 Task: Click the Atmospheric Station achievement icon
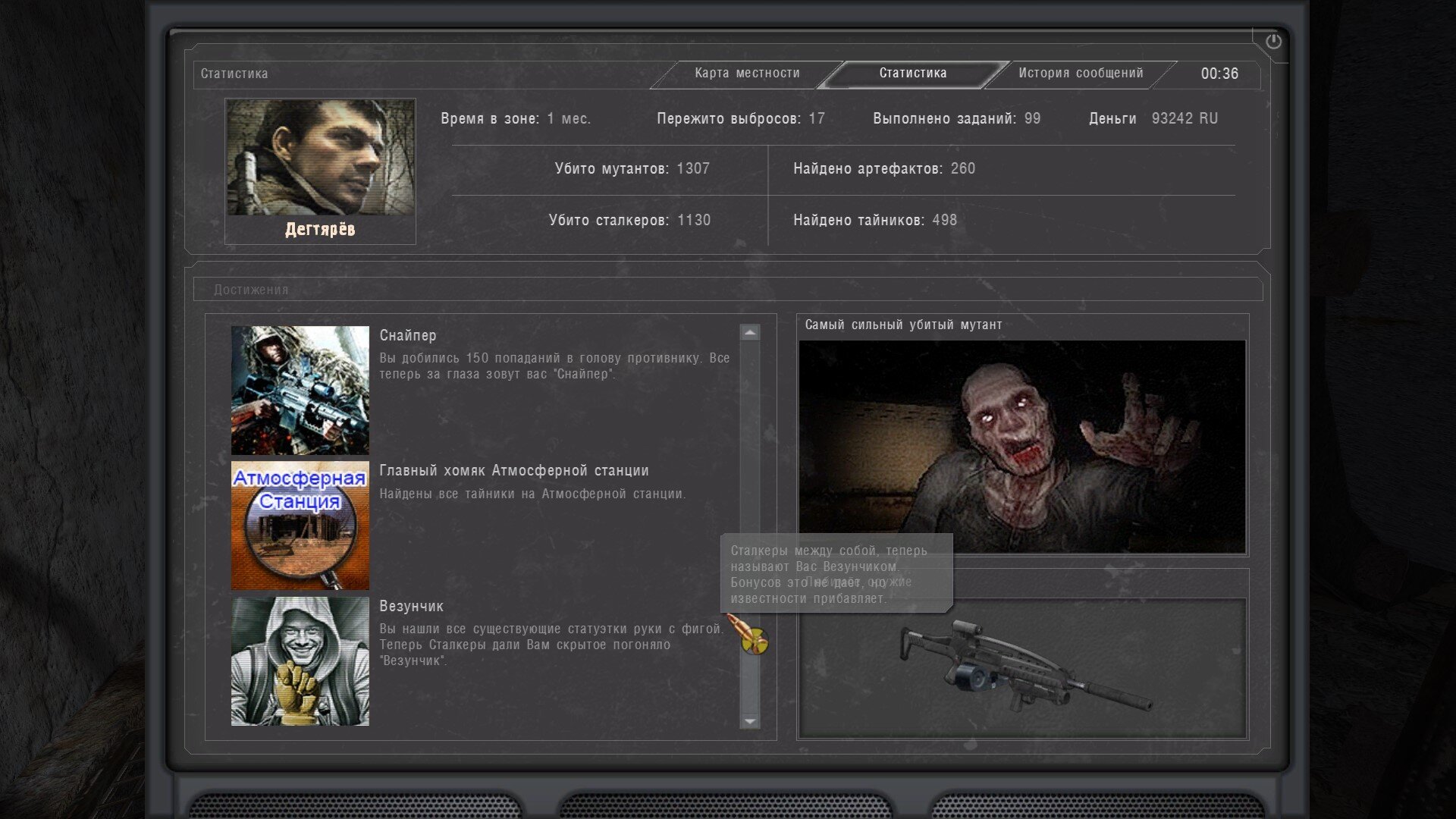coord(300,526)
